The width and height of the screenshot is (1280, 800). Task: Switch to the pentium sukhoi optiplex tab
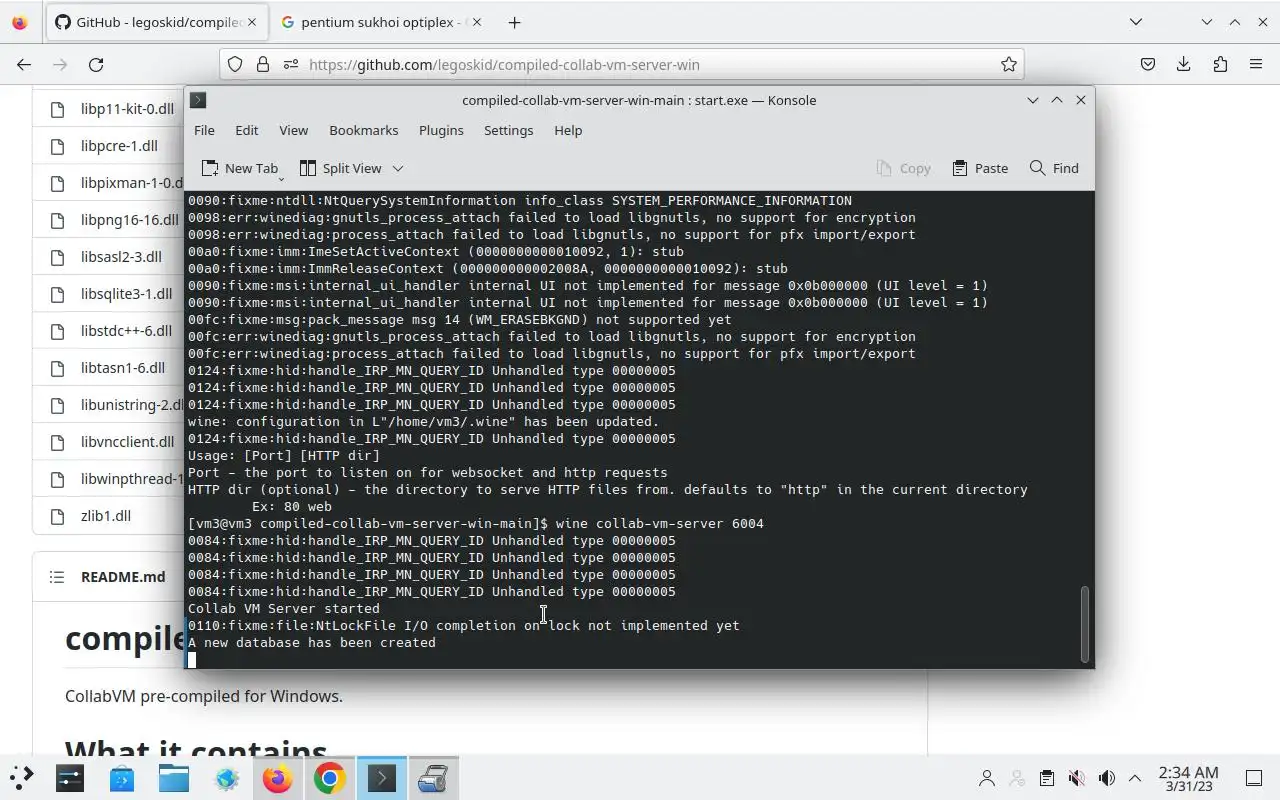point(382,22)
